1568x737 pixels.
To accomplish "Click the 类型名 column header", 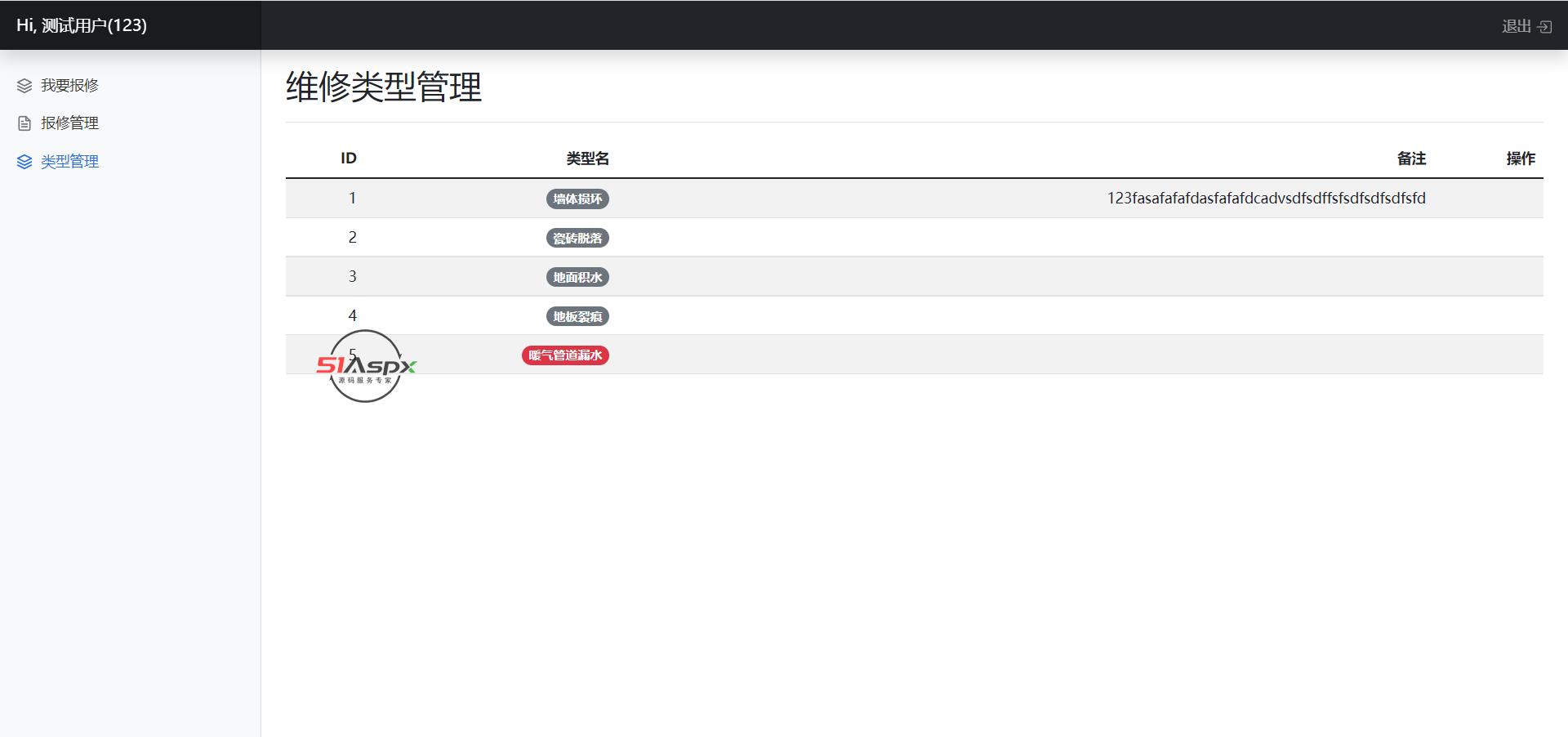I will click(588, 159).
